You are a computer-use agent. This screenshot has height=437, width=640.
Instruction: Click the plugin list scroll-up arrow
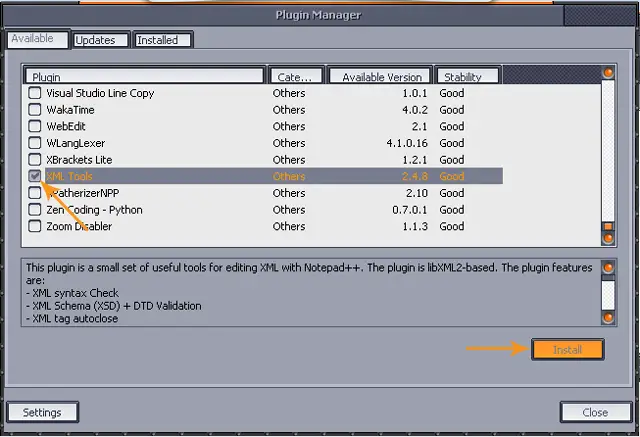pyautogui.click(x=608, y=73)
